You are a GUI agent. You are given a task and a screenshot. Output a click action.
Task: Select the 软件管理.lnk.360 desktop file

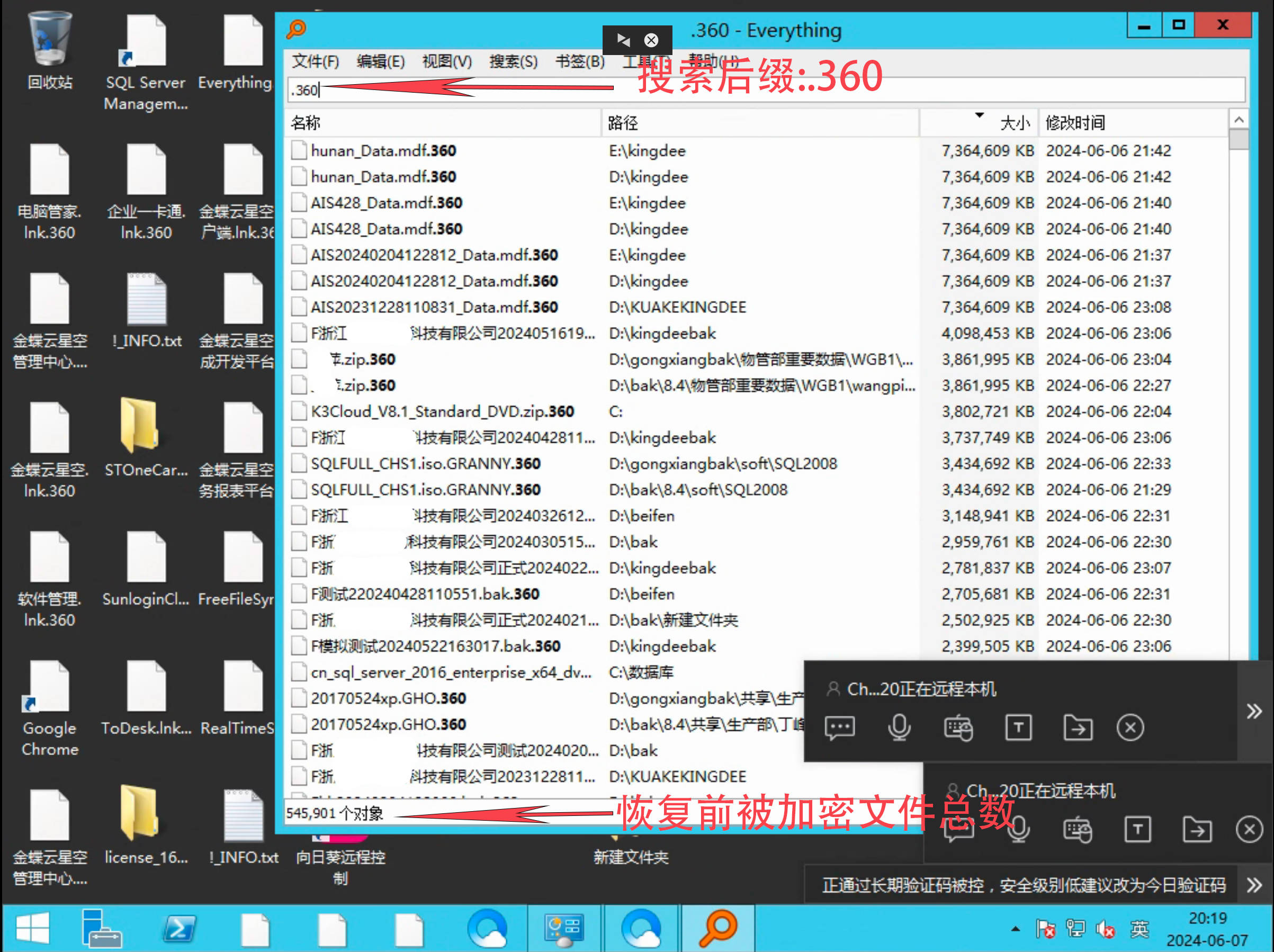pos(50,579)
